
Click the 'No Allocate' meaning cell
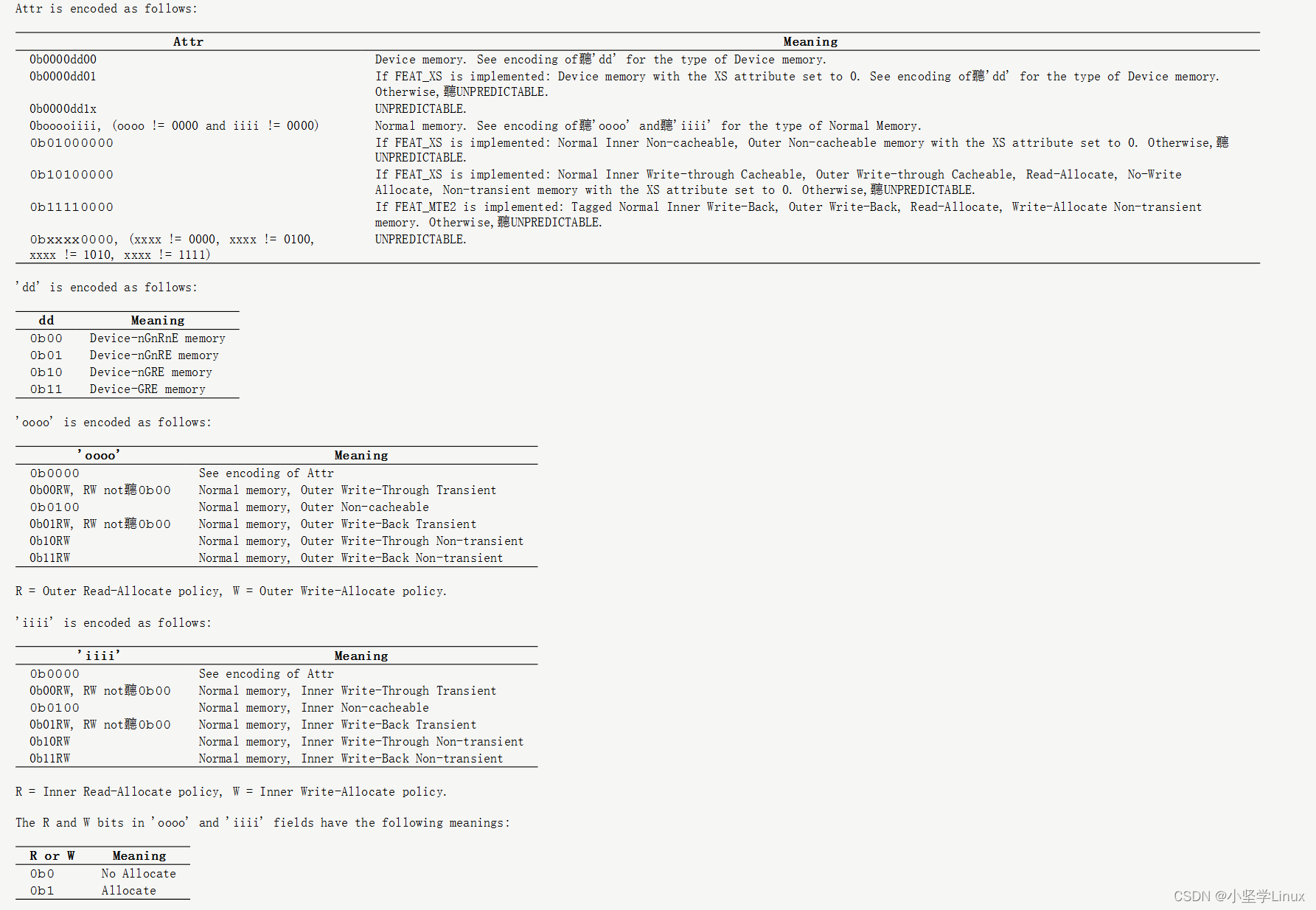pyautogui.click(x=139, y=874)
